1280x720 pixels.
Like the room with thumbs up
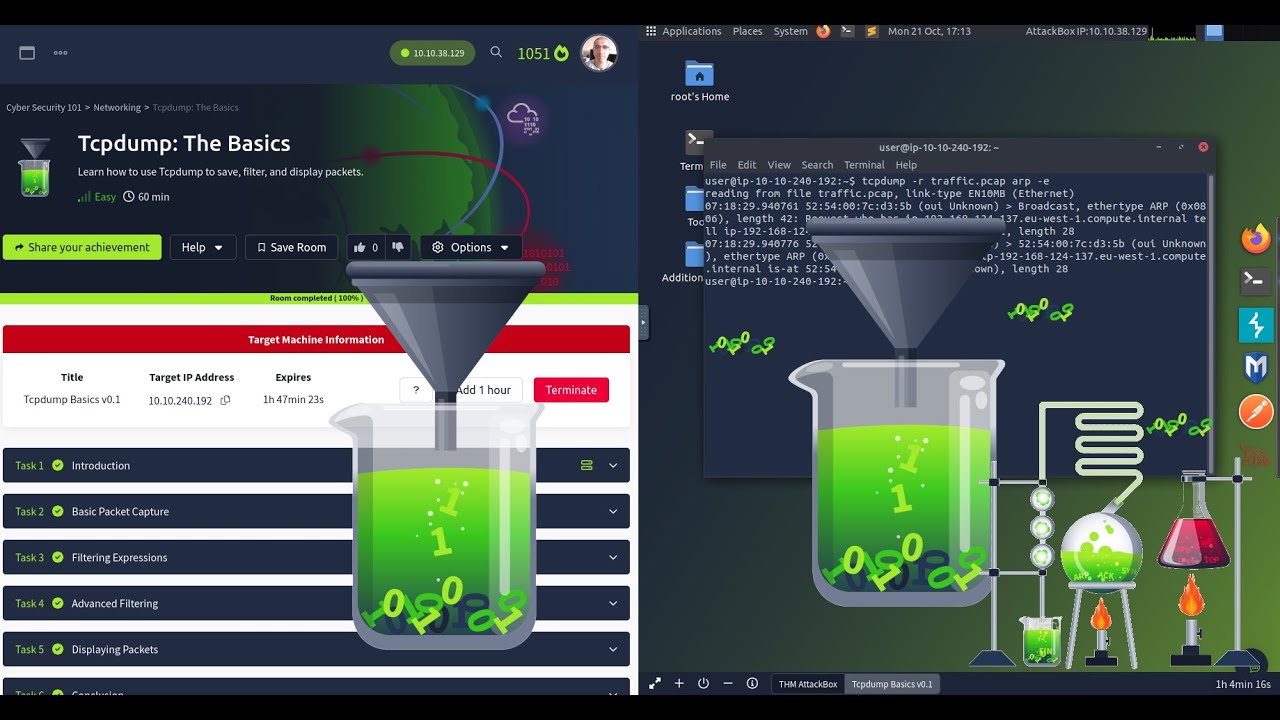(x=362, y=247)
